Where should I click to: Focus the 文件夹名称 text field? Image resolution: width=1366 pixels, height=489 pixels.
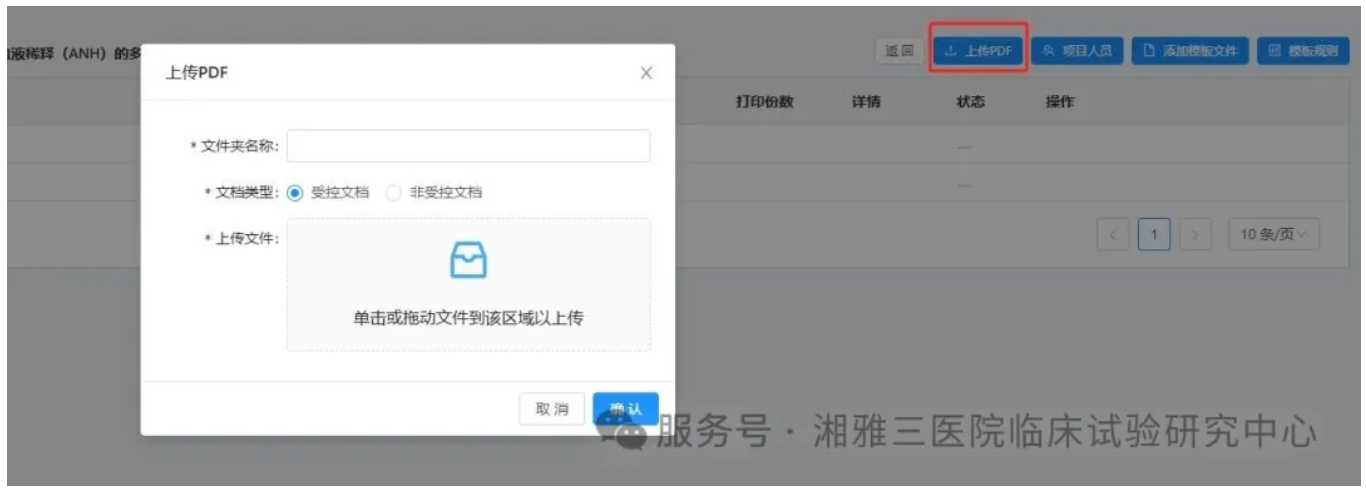point(468,146)
